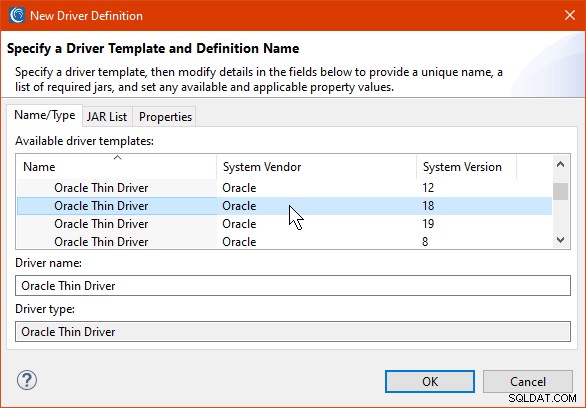Sort by System Vendor column header
Viewport: 586px width, 408px height.
point(316,167)
